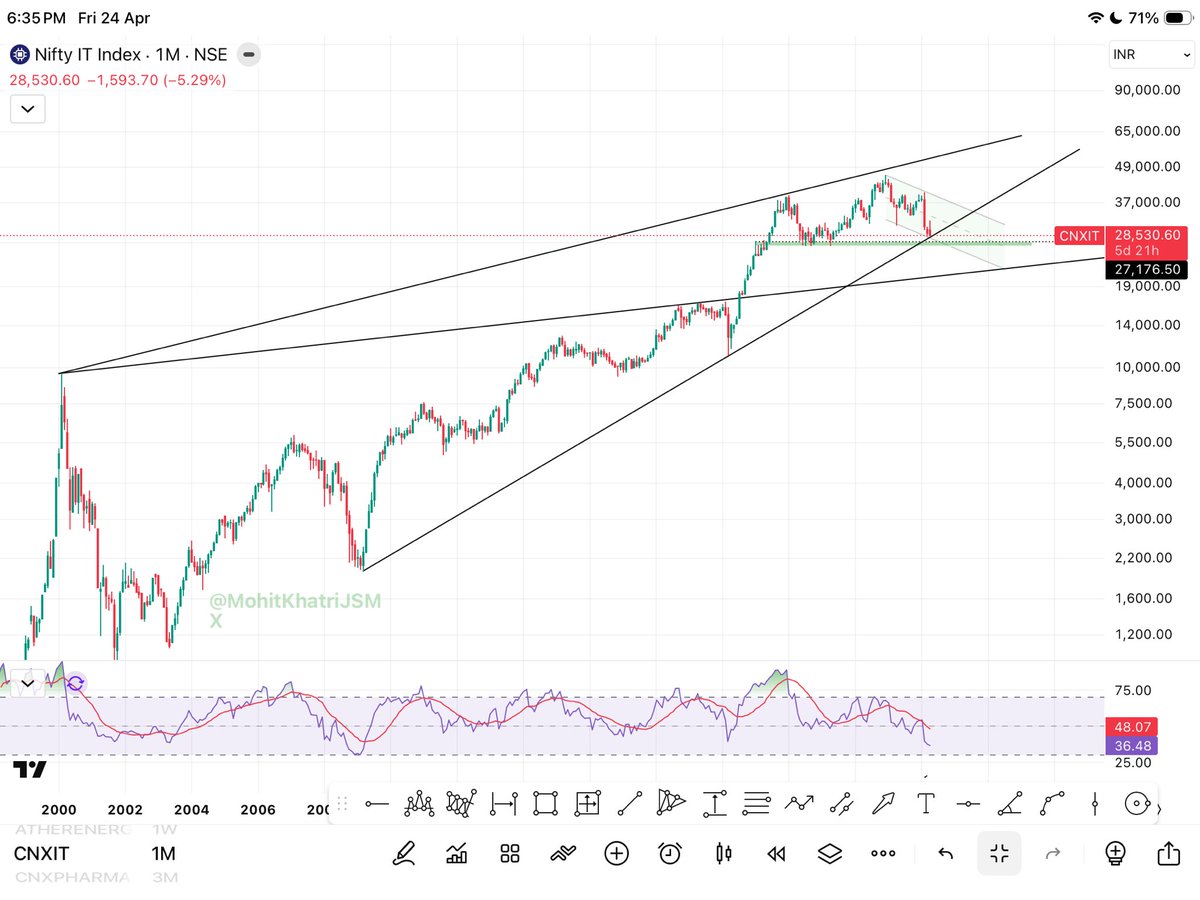Screen dimensions: 1200x900
Task: Grab the drawing toolbar handle dots
Action: tap(341, 803)
